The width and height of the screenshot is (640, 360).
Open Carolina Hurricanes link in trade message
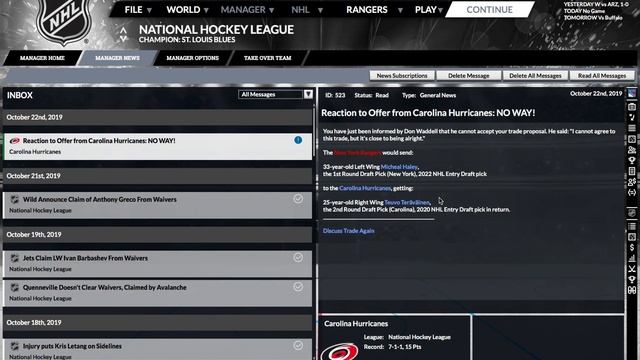(x=365, y=188)
